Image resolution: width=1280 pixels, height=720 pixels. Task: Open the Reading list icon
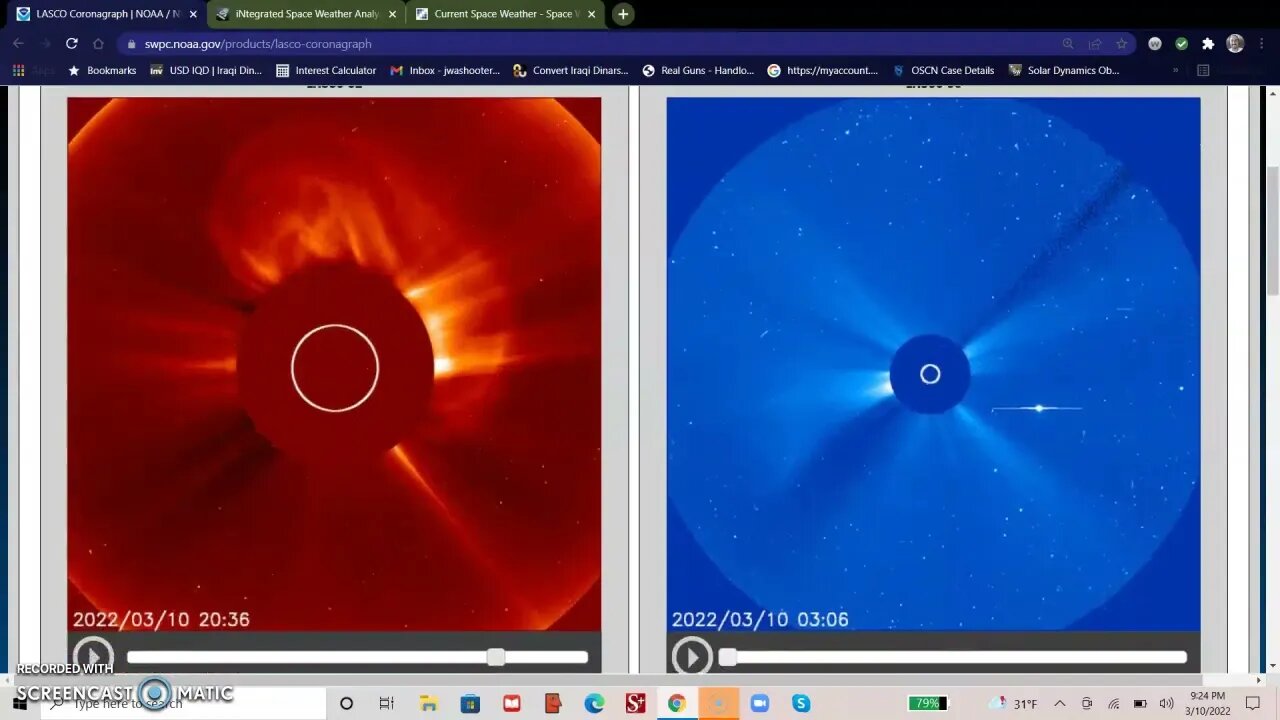click(x=1203, y=71)
